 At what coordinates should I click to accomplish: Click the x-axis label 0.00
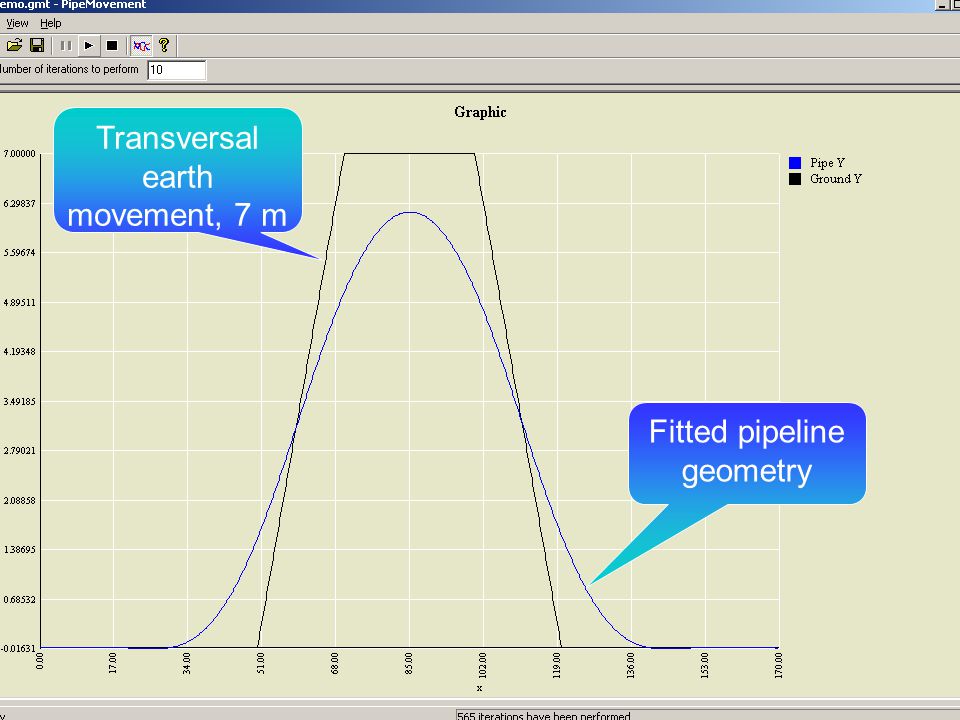click(40, 662)
